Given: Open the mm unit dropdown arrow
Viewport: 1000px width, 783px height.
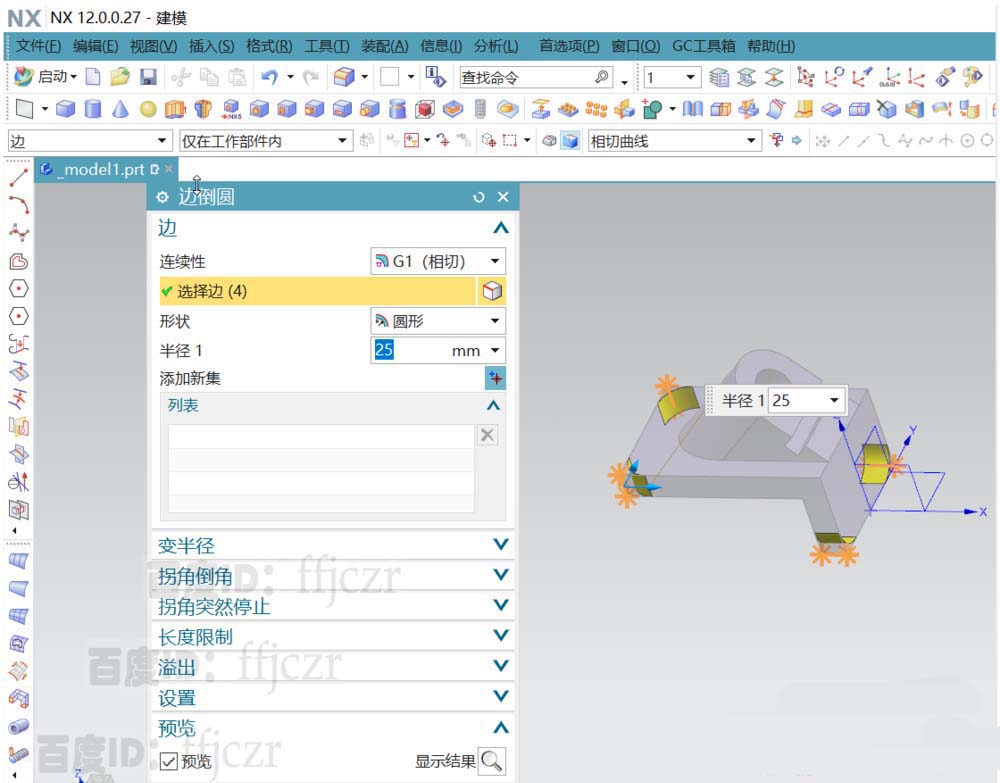Looking at the screenshot, I should 495,350.
